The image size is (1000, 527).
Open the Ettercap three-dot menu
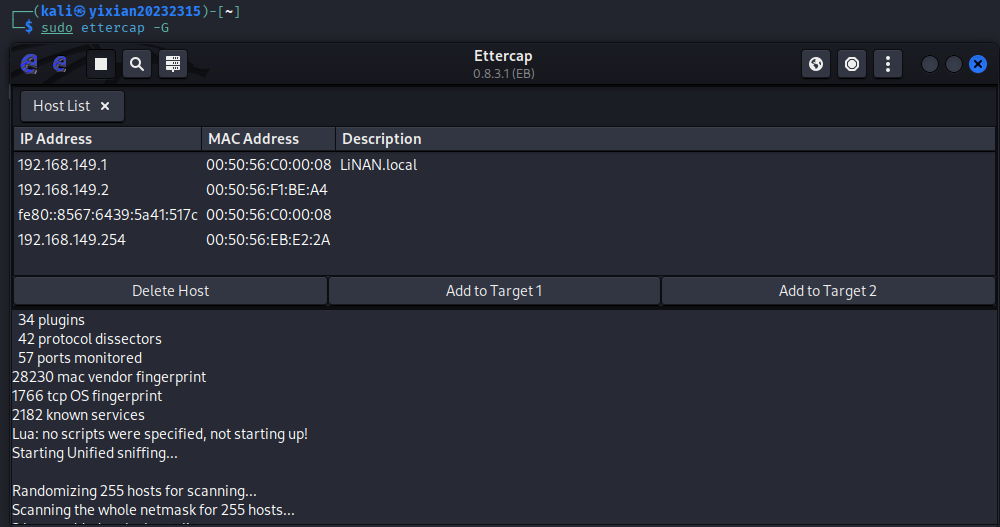(x=888, y=64)
